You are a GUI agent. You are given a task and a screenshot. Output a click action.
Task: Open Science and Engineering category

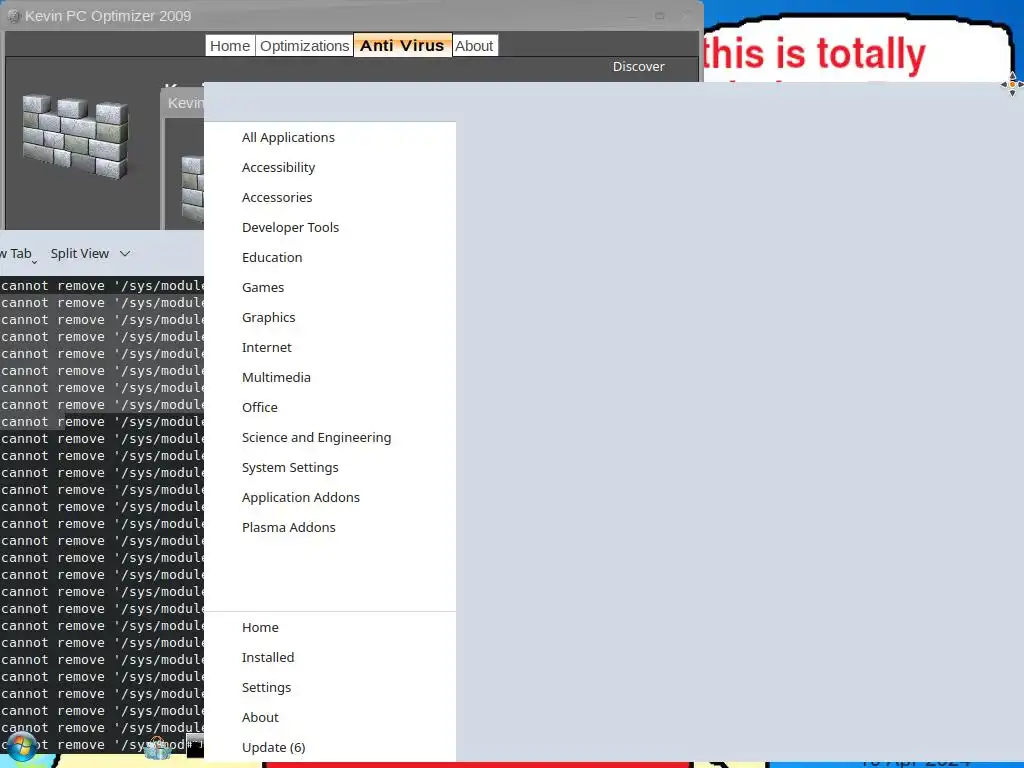[330, 438]
